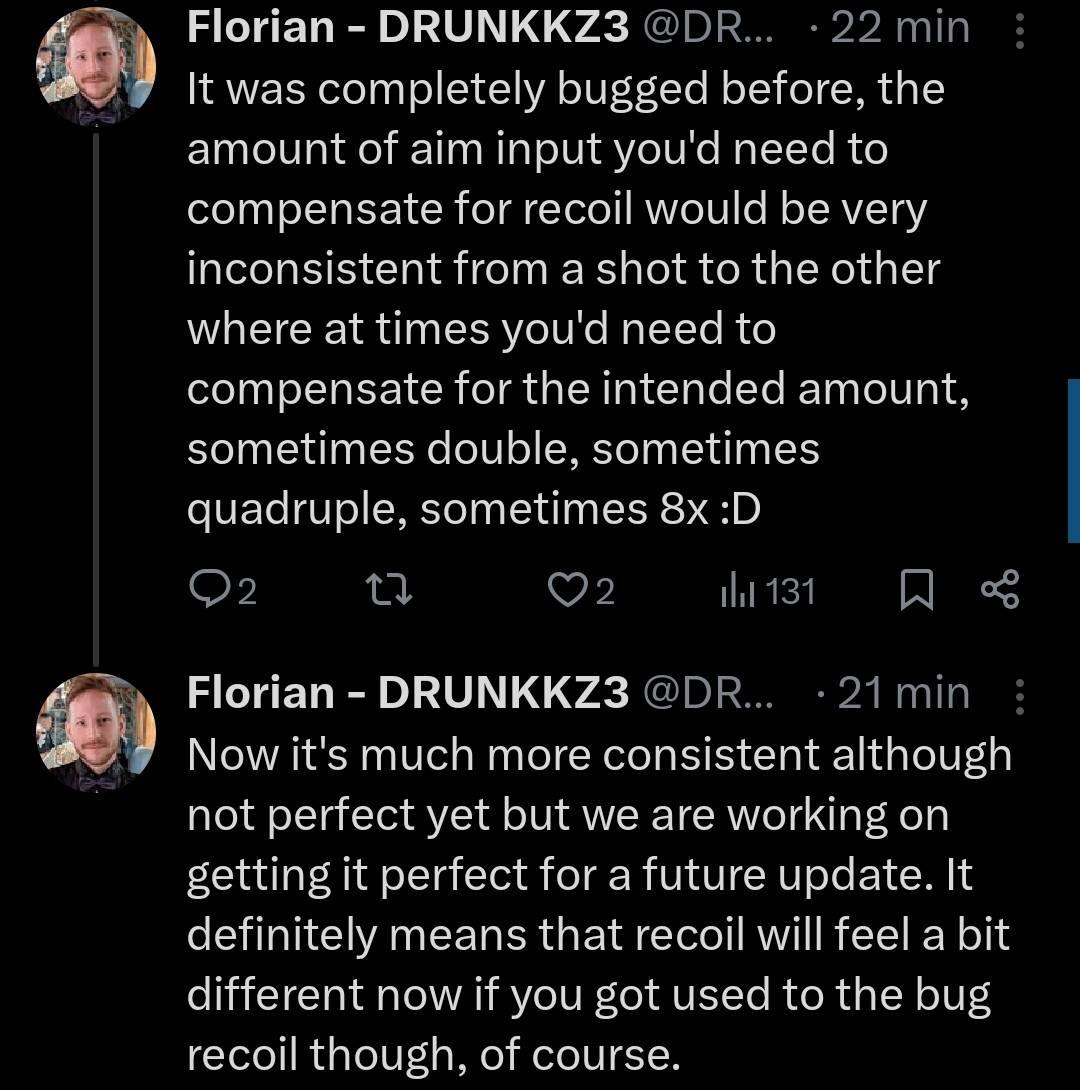Open profile photo on the second tweet
Viewport: 1080px width, 1090px height.
click(97, 732)
